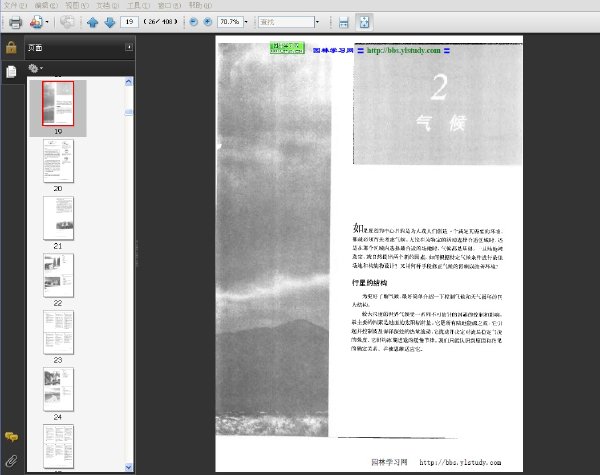Zoom in with the plus button
The image size is (600, 475).
[208, 22]
